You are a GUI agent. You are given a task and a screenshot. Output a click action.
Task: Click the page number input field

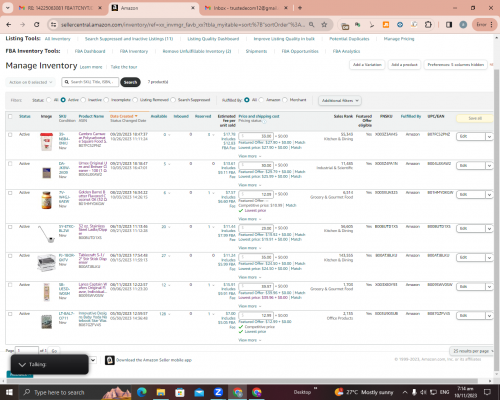click(x=27, y=351)
